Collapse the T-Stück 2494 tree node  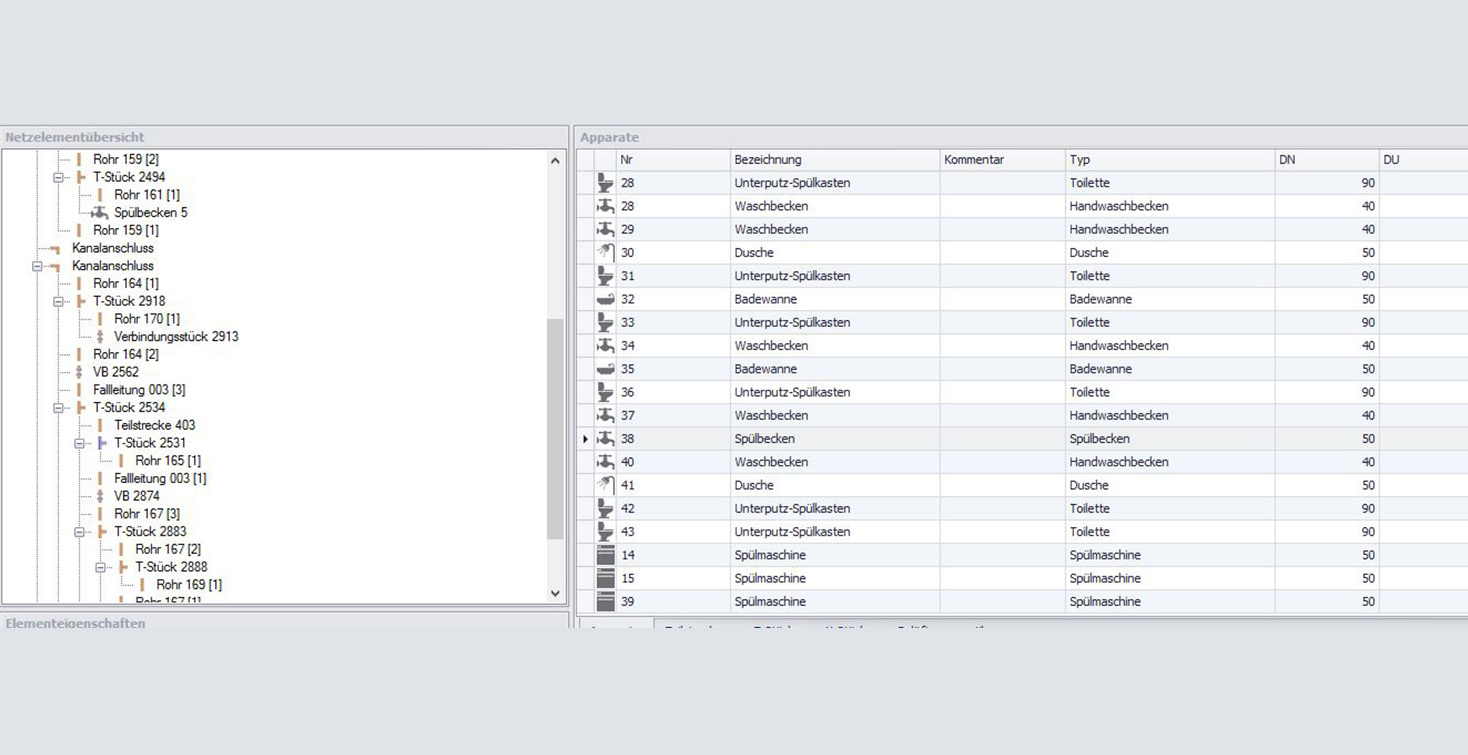[x=59, y=178]
